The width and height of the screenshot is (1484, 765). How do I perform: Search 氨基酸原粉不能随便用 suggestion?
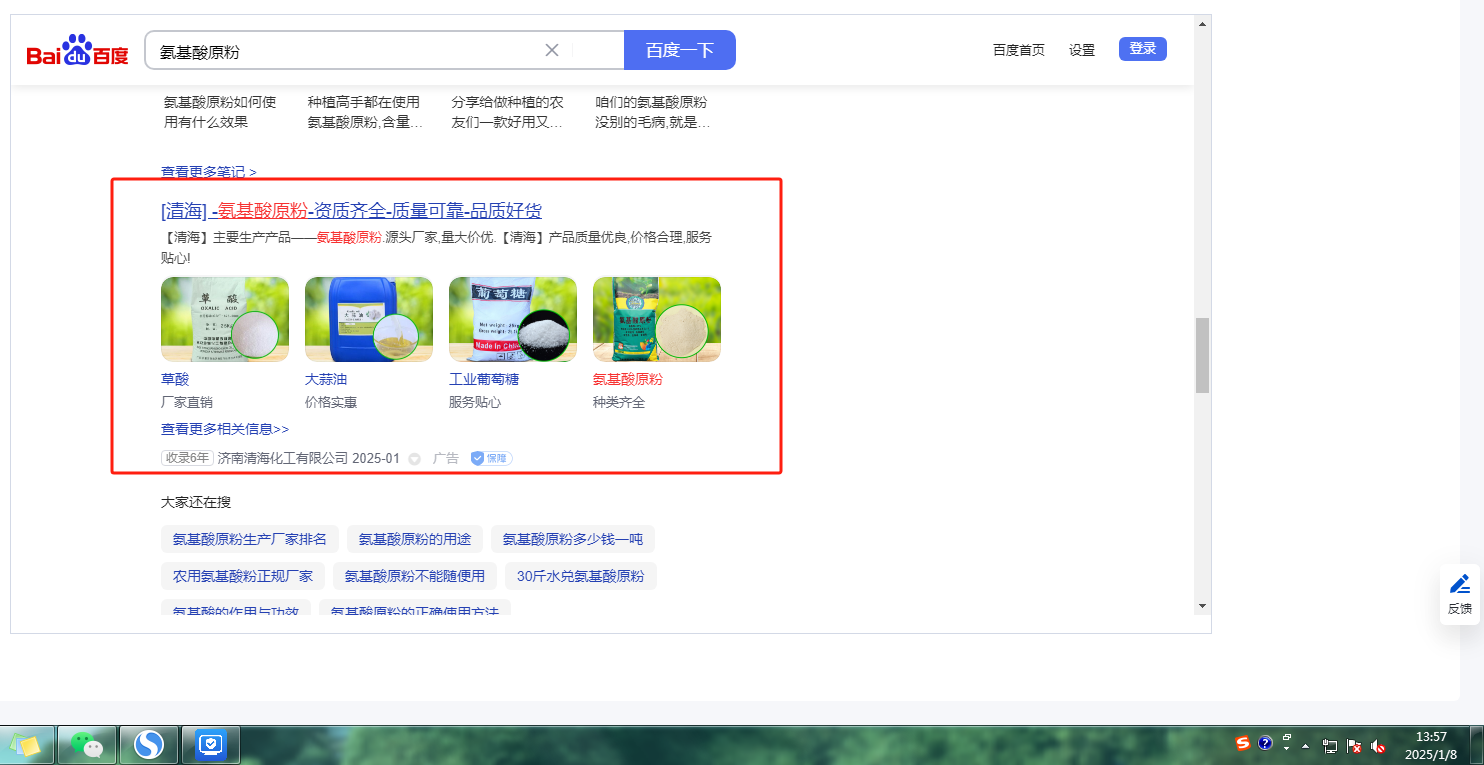pos(415,576)
